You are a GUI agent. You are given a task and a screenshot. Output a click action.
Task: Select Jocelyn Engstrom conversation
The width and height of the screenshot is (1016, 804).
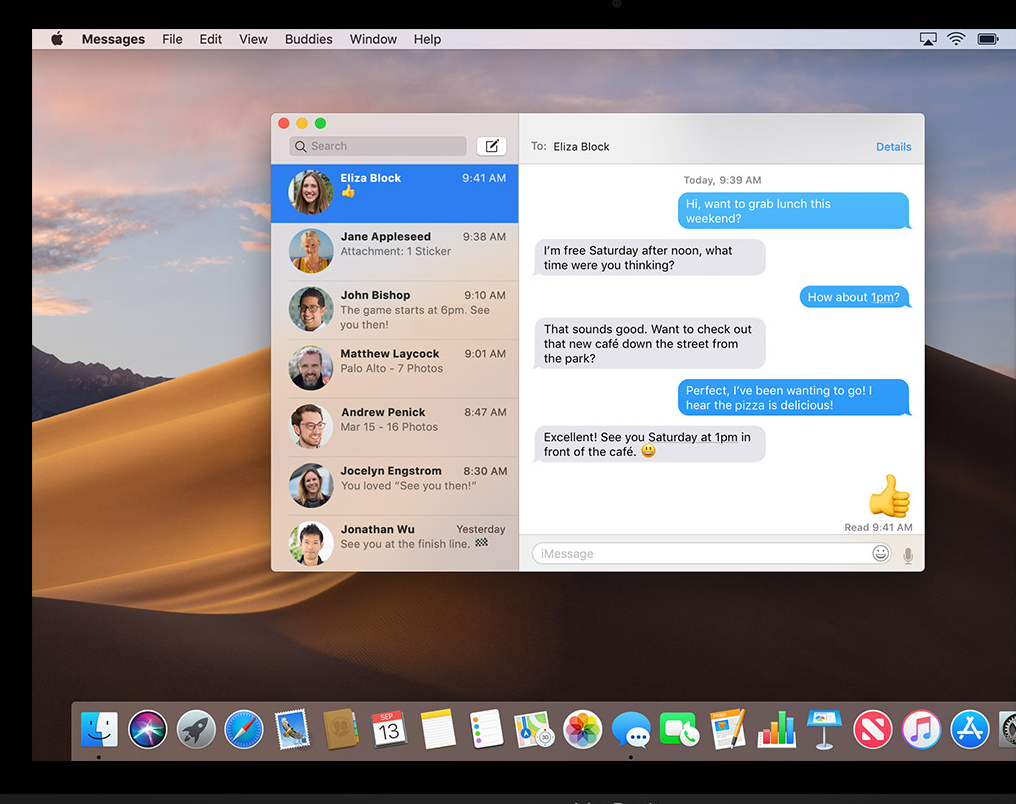395,486
